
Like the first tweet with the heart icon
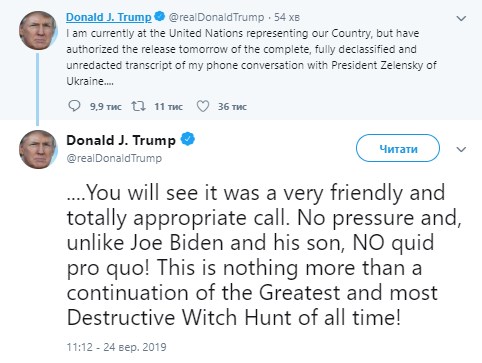point(202,106)
